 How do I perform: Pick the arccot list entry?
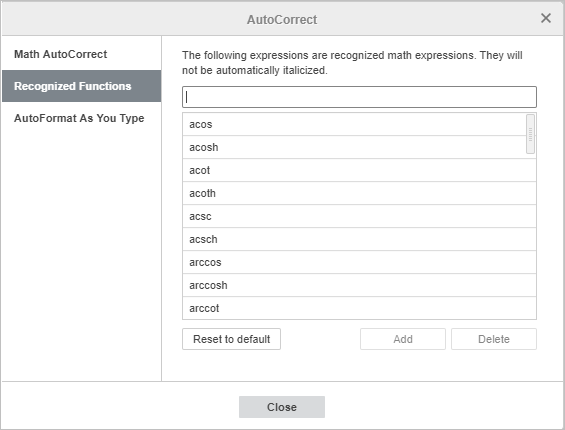coord(359,308)
